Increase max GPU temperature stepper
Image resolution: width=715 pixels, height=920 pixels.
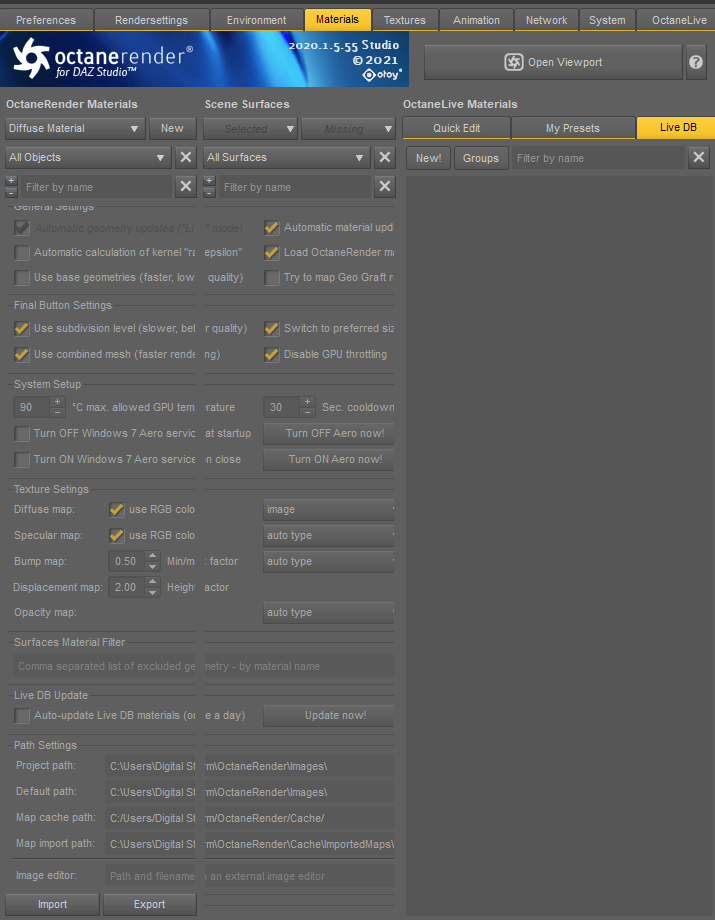pyautogui.click(x=57, y=402)
